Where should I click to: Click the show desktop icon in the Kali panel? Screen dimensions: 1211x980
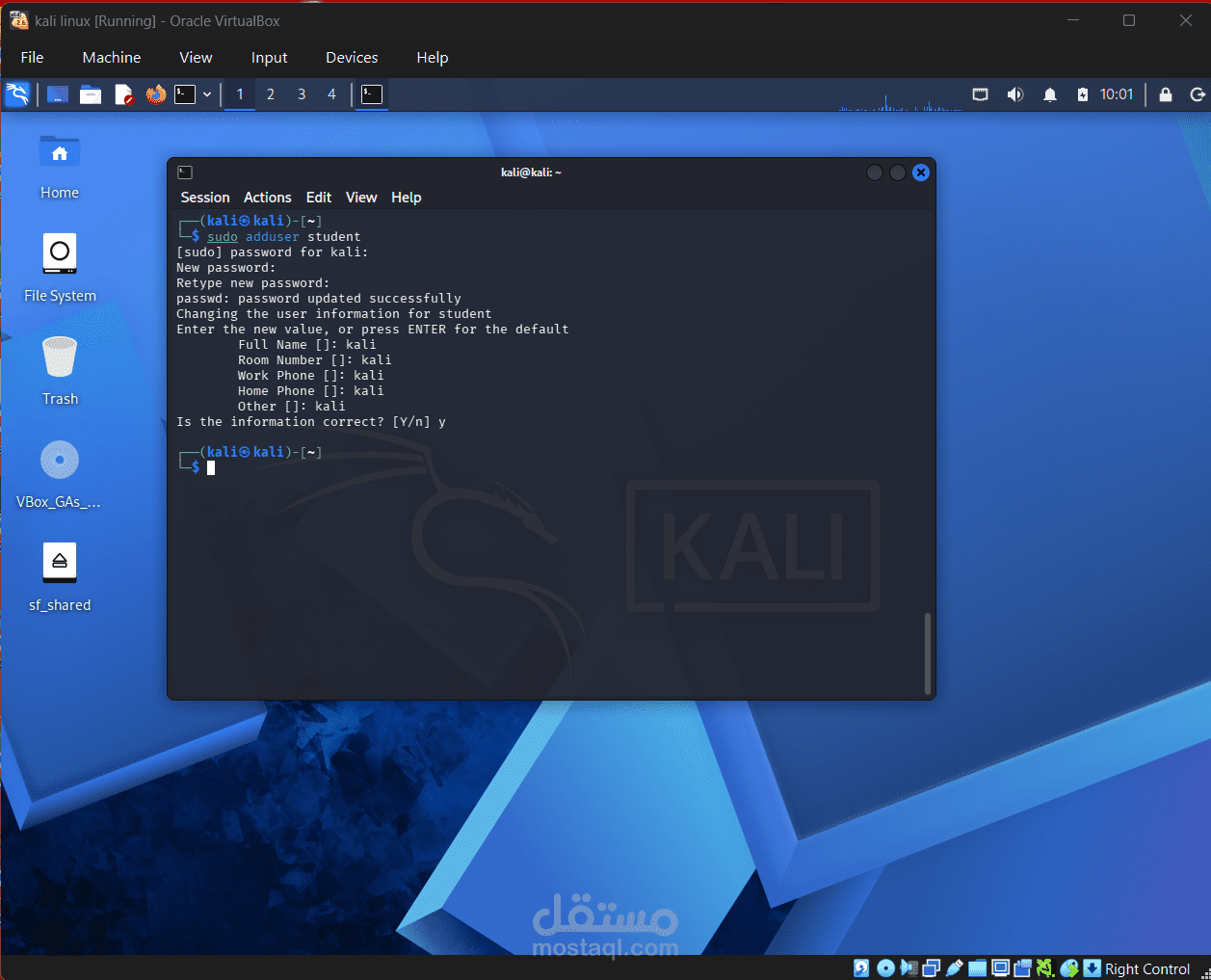click(58, 94)
